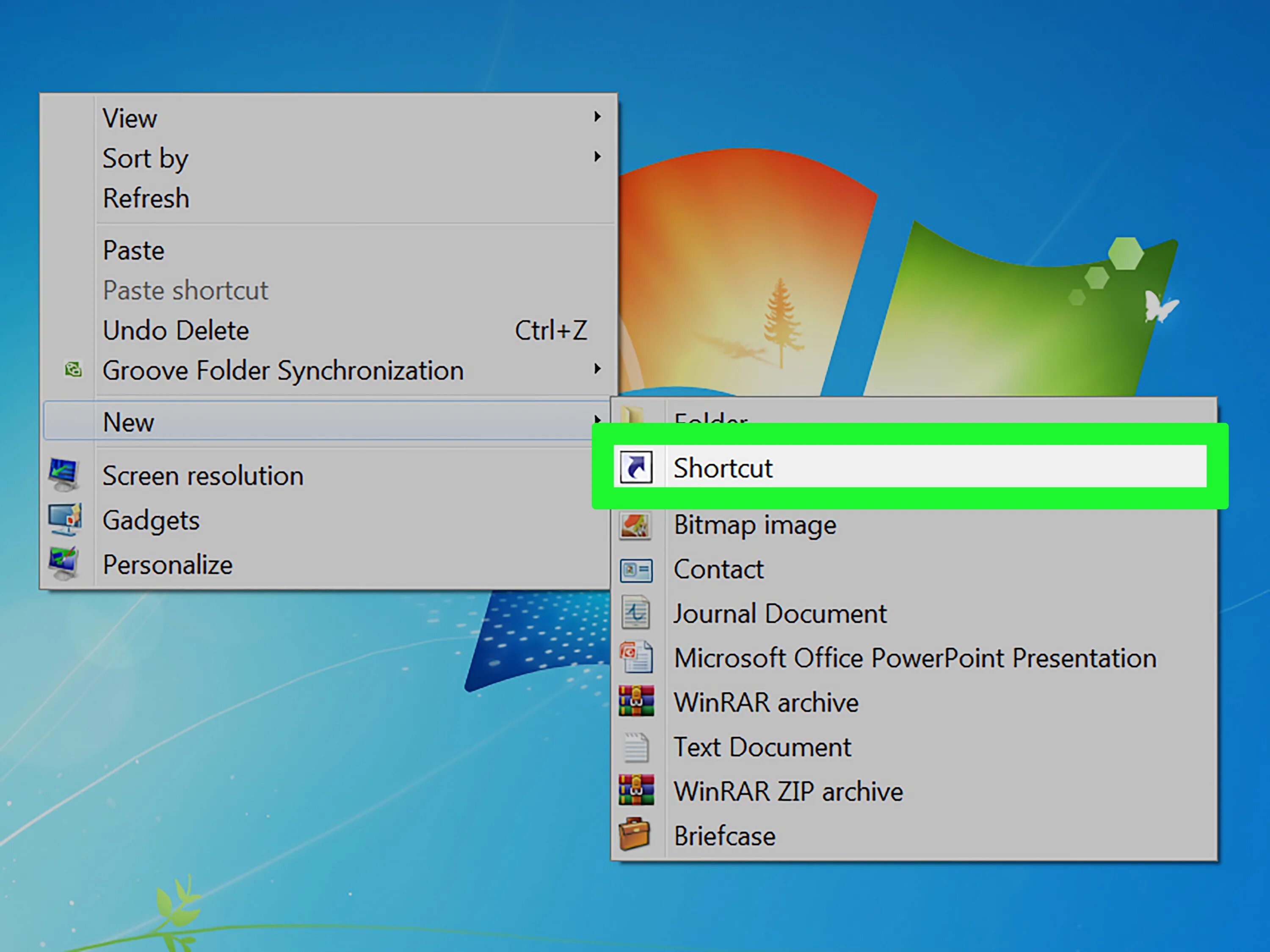Click the PowerPoint Presentation icon
Viewport: 1270px width, 952px height.
637,658
